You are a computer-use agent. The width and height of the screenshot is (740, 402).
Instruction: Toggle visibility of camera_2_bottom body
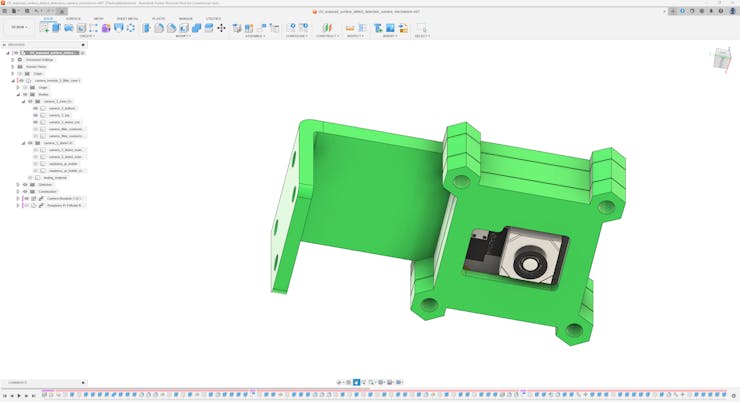click(x=36, y=108)
